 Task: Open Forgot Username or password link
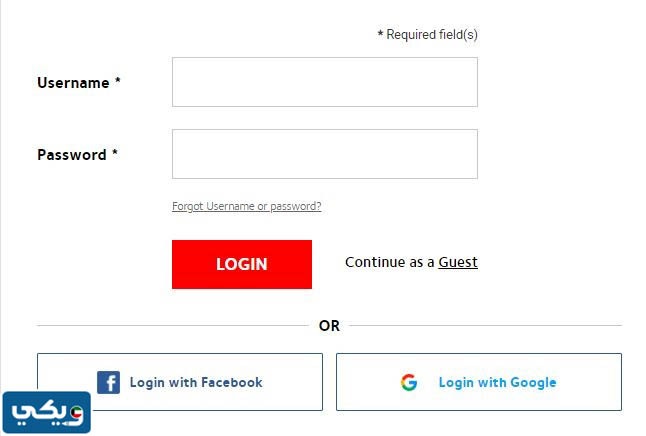(x=246, y=207)
